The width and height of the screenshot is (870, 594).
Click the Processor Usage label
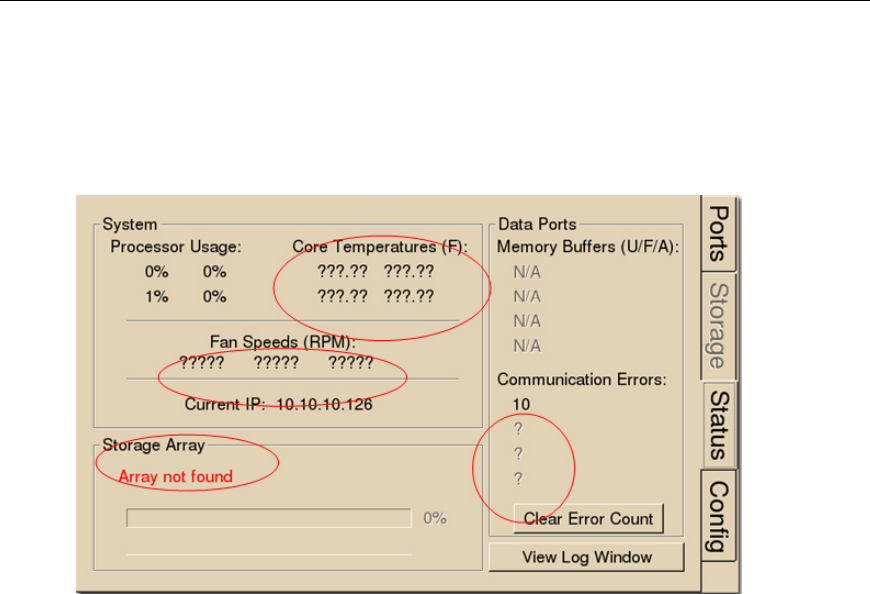pos(176,247)
